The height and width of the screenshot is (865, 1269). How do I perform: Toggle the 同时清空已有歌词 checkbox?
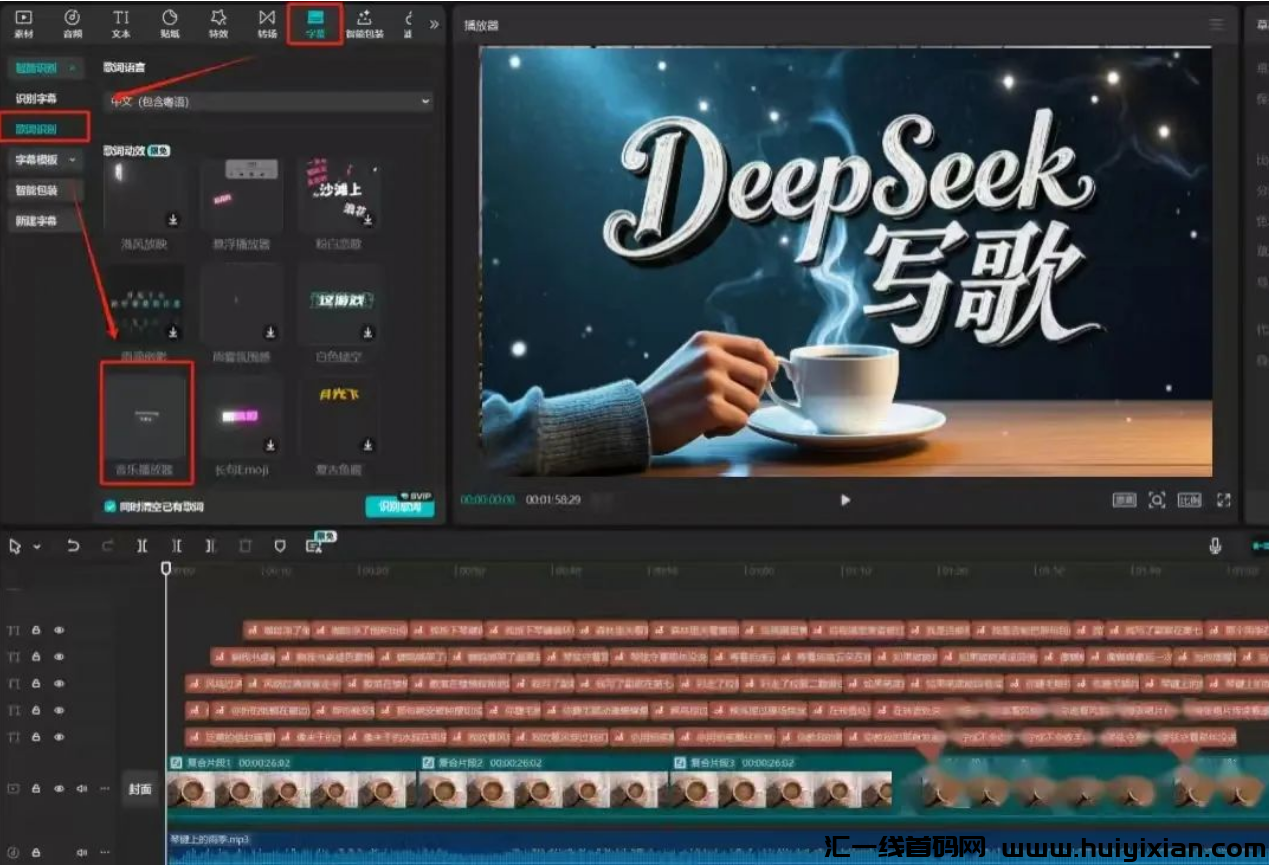(111, 506)
